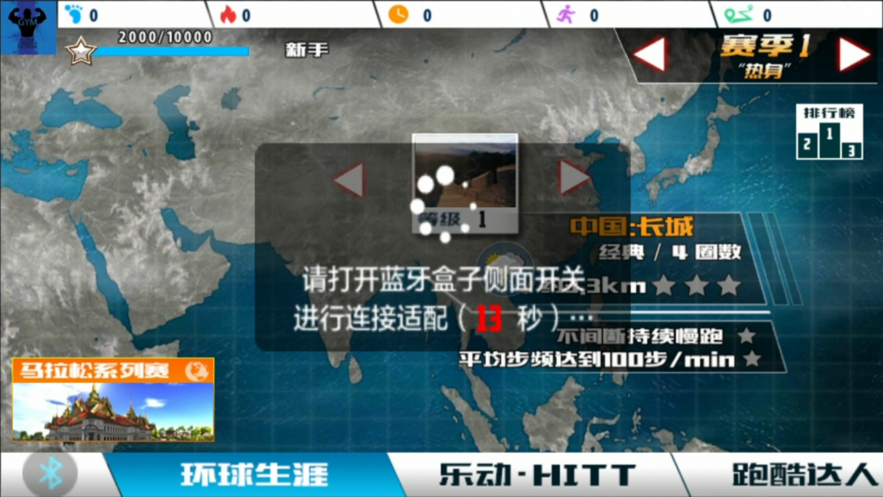Tap the Great Wall level thumbnail

465,182
